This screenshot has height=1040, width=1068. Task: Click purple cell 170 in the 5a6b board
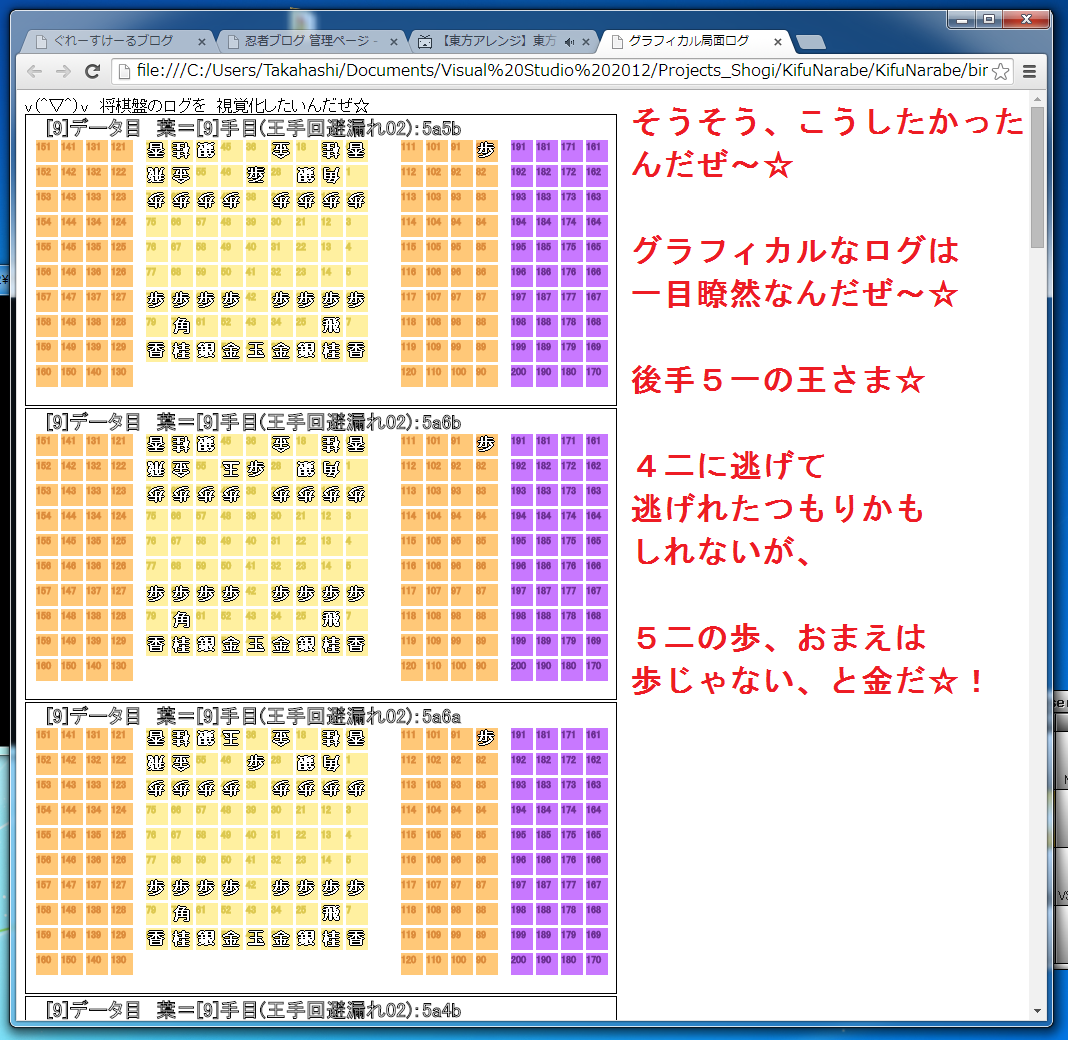pyautogui.click(x=596, y=669)
